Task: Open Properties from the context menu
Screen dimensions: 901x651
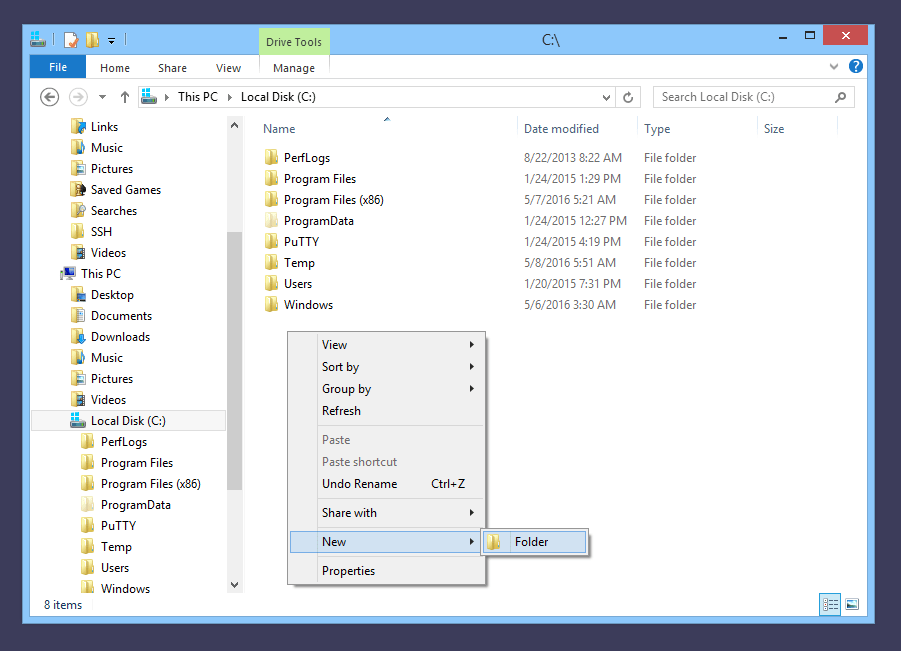Action: (387, 571)
